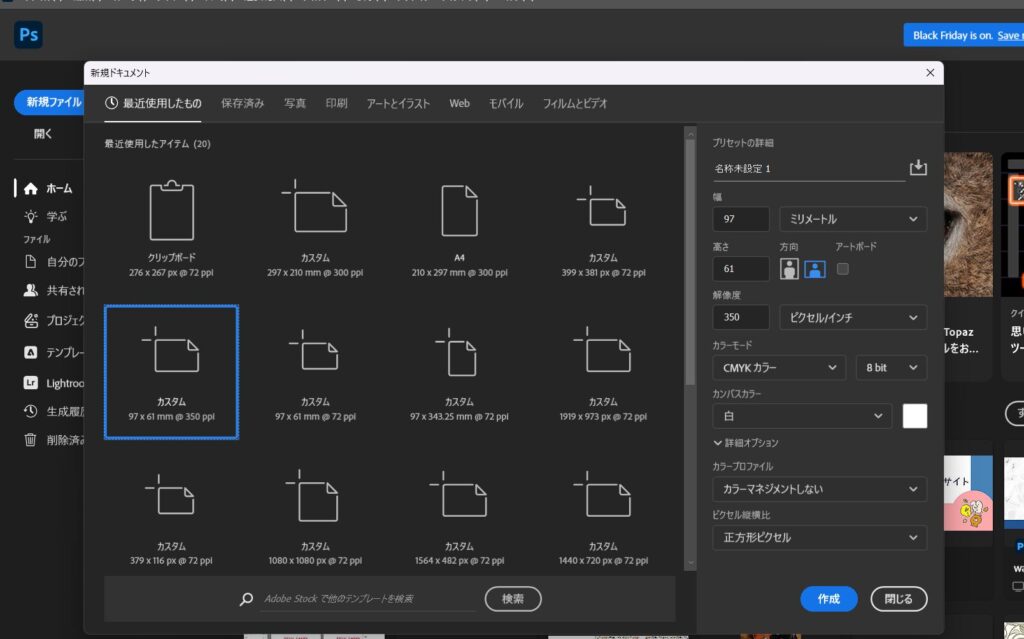Select portrait orientation icon
The height and width of the screenshot is (639, 1024).
pos(790,269)
